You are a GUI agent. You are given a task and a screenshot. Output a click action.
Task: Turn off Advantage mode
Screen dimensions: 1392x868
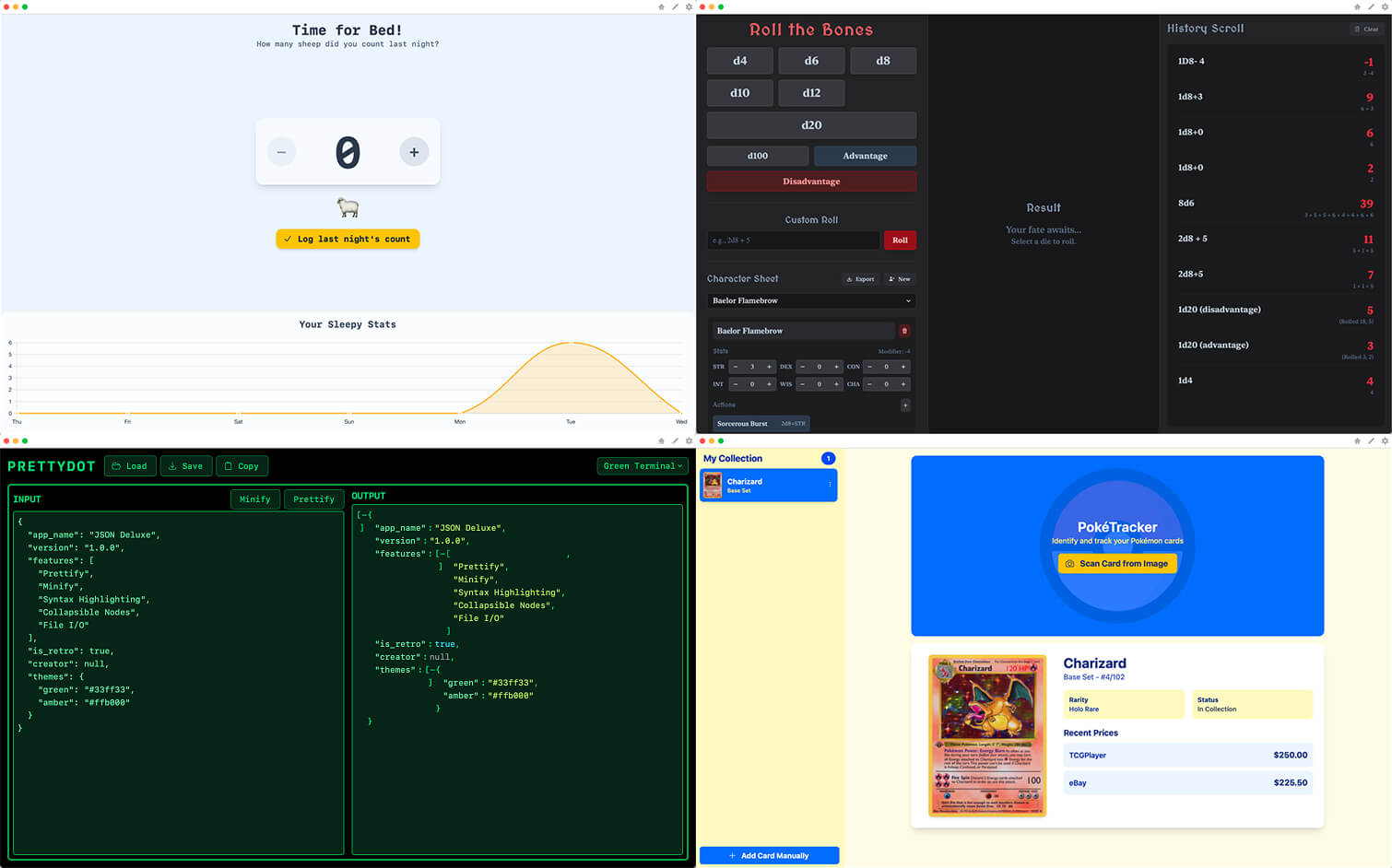click(x=865, y=156)
